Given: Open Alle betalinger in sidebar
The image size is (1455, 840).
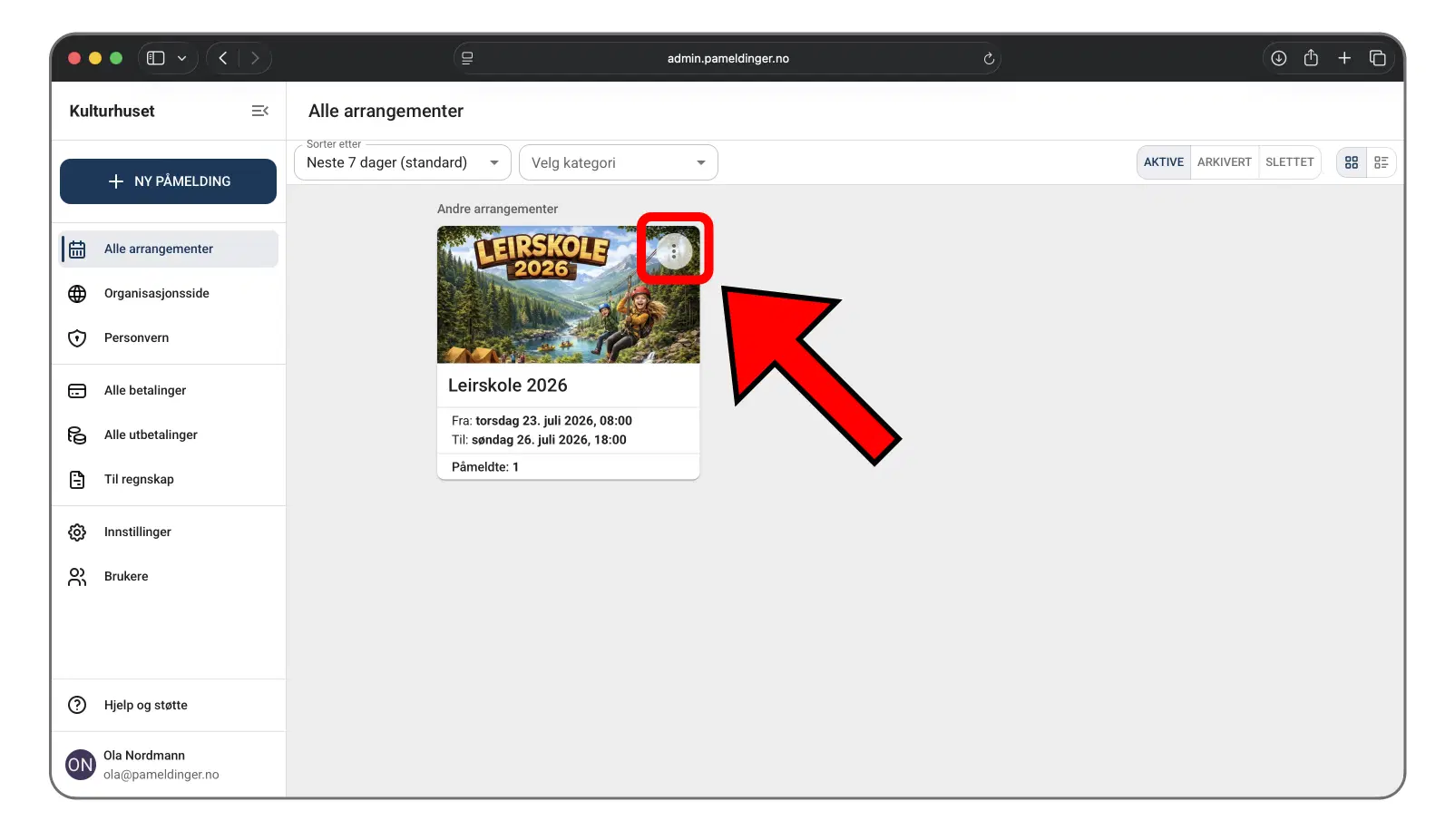Looking at the screenshot, I should coord(144,390).
